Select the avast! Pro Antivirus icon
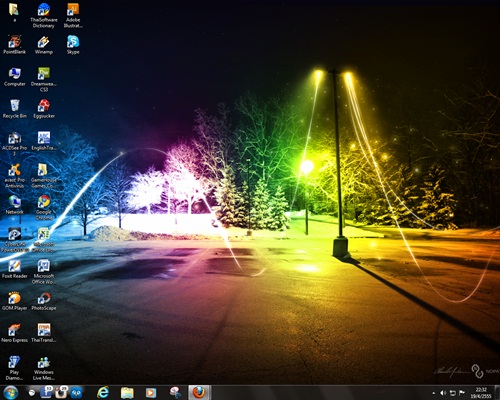 pos(15,175)
